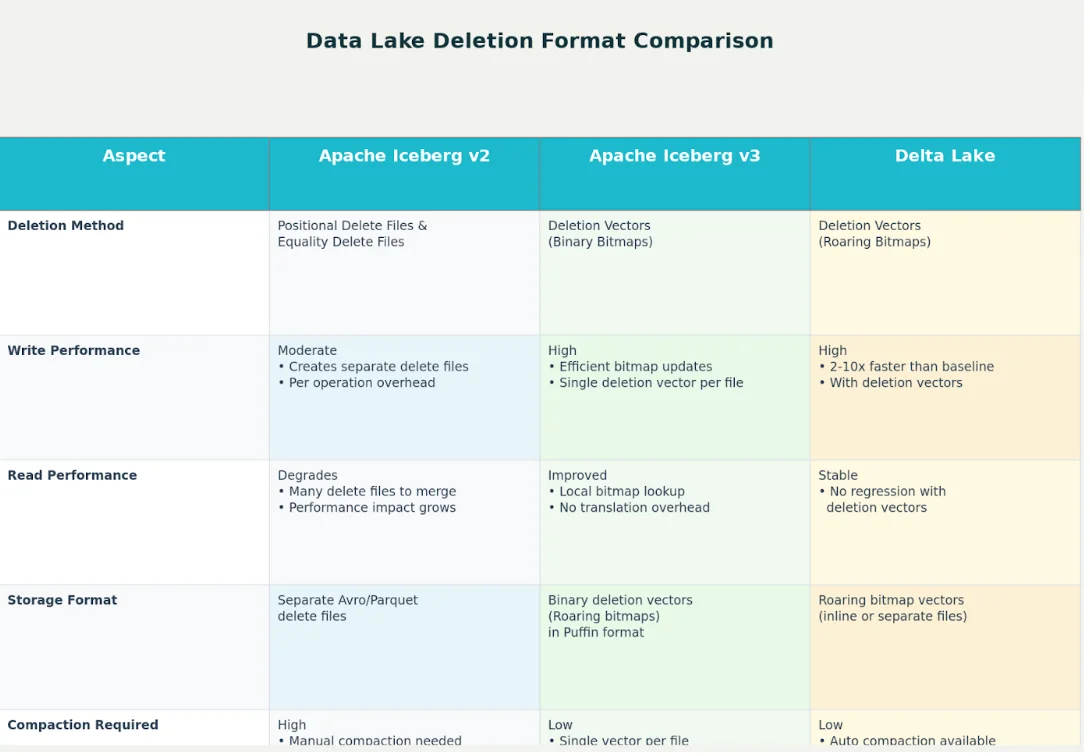Image resolution: width=1090 pixels, height=756 pixels.
Task: Click "Creates separate delete files" bullet text
Action: click(x=378, y=367)
